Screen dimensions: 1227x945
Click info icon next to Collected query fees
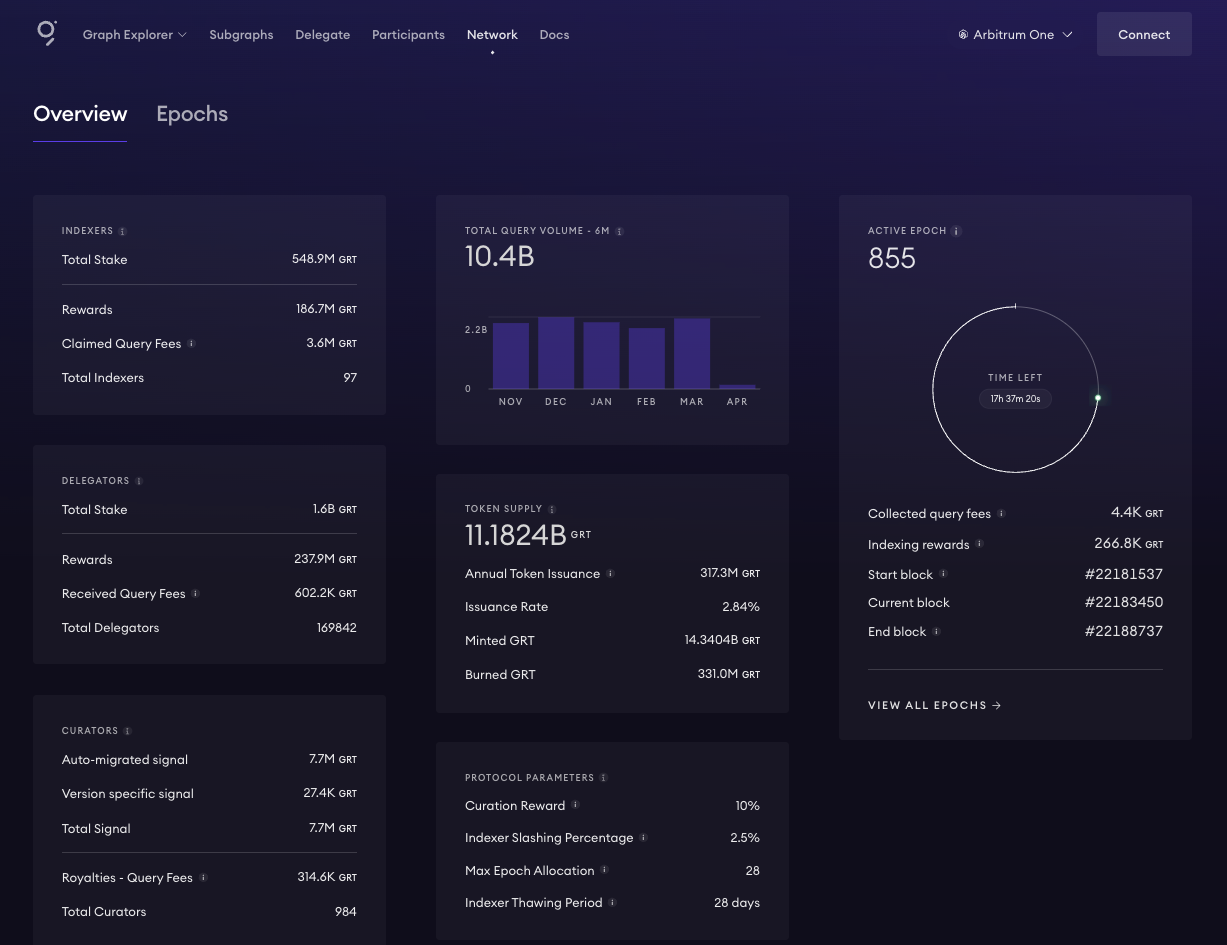1001,513
